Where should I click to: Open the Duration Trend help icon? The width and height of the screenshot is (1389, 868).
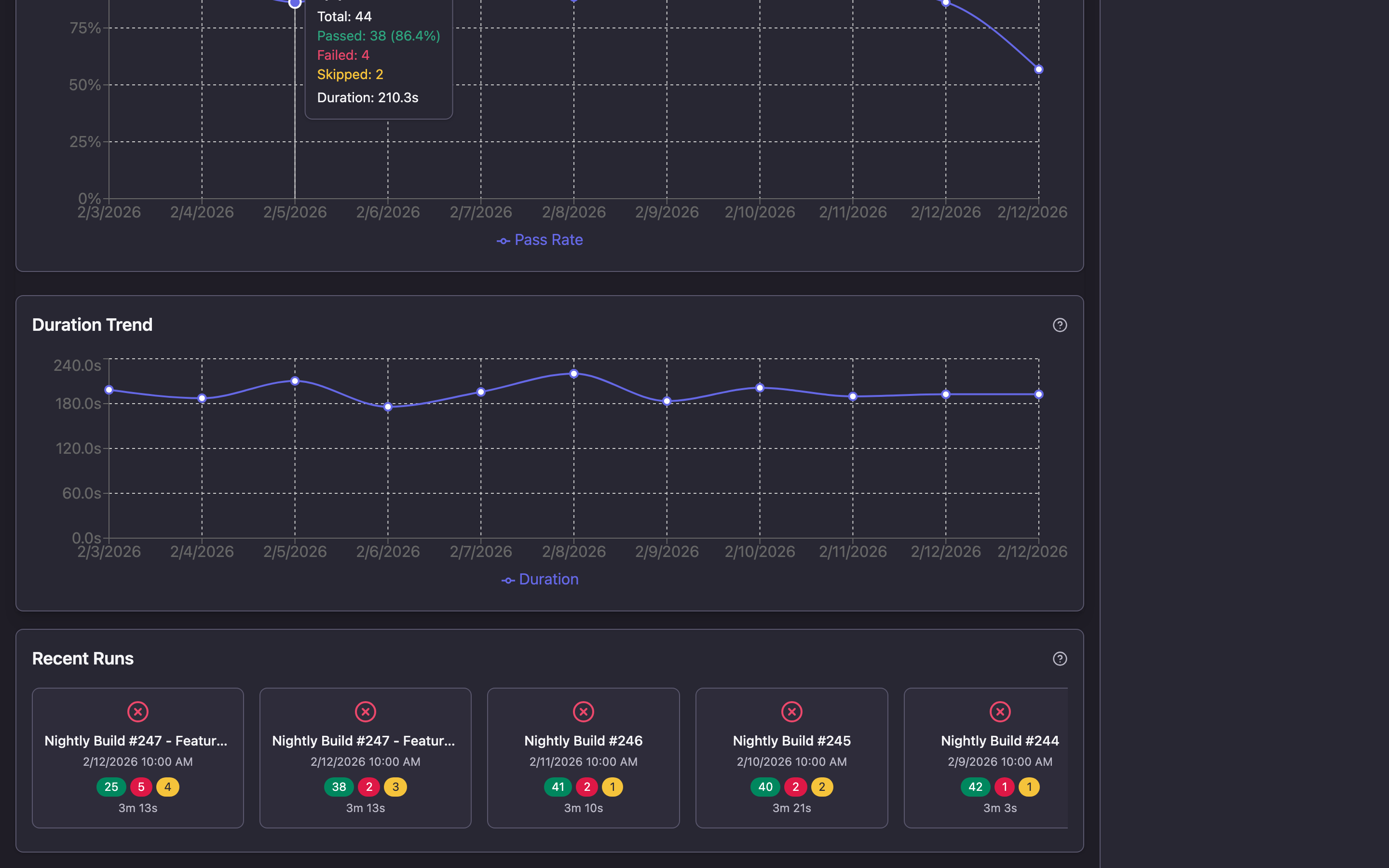(1060, 325)
